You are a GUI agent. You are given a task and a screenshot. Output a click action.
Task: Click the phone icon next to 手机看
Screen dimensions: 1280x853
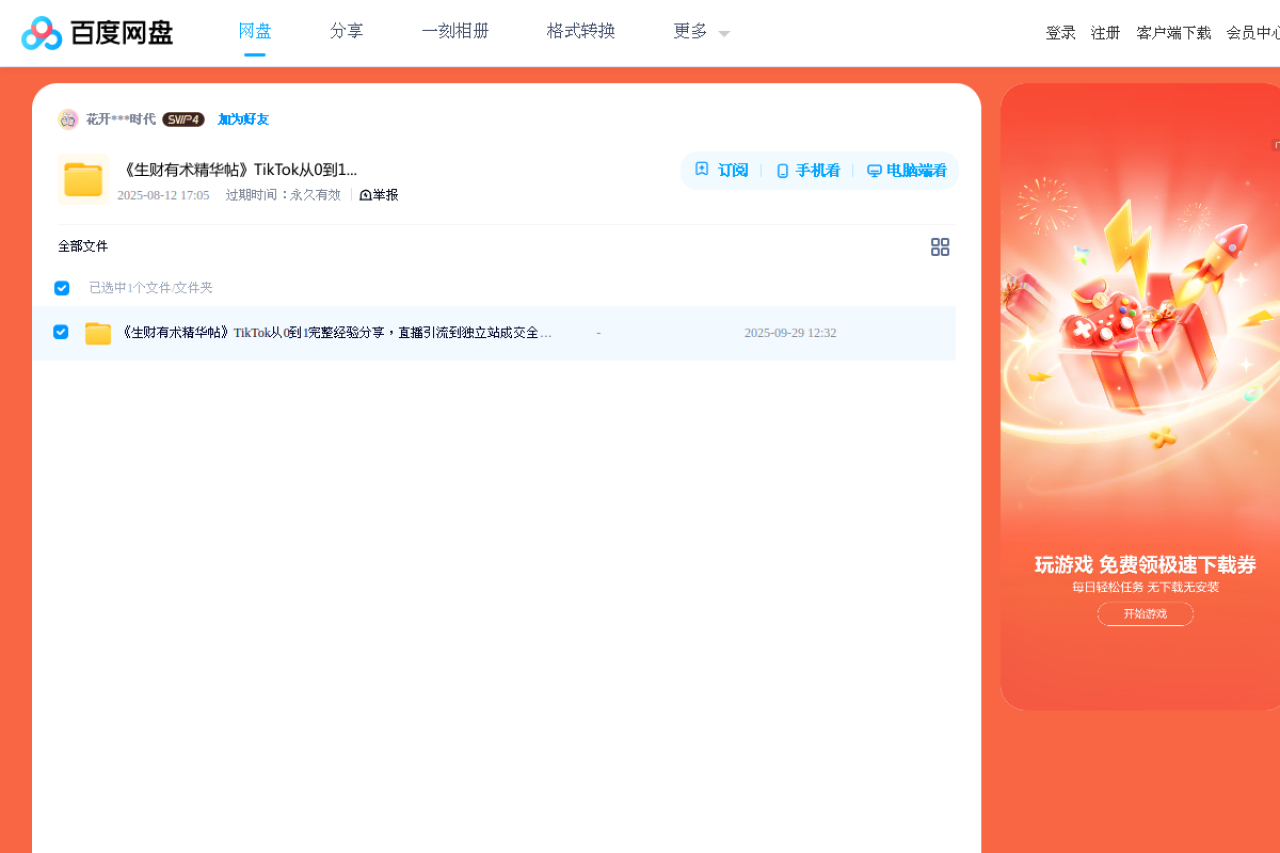[781, 170]
